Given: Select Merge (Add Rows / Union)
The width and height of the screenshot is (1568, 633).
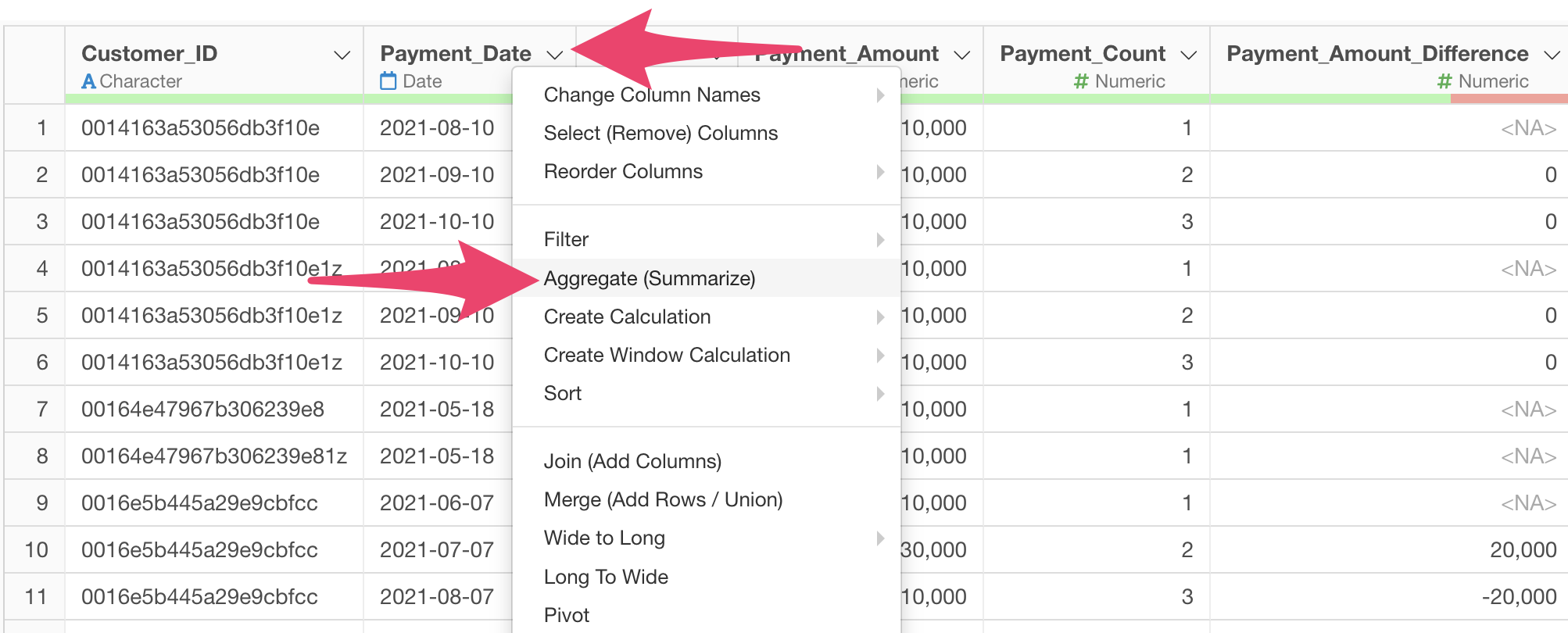Looking at the screenshot, I should coord(663,499).
